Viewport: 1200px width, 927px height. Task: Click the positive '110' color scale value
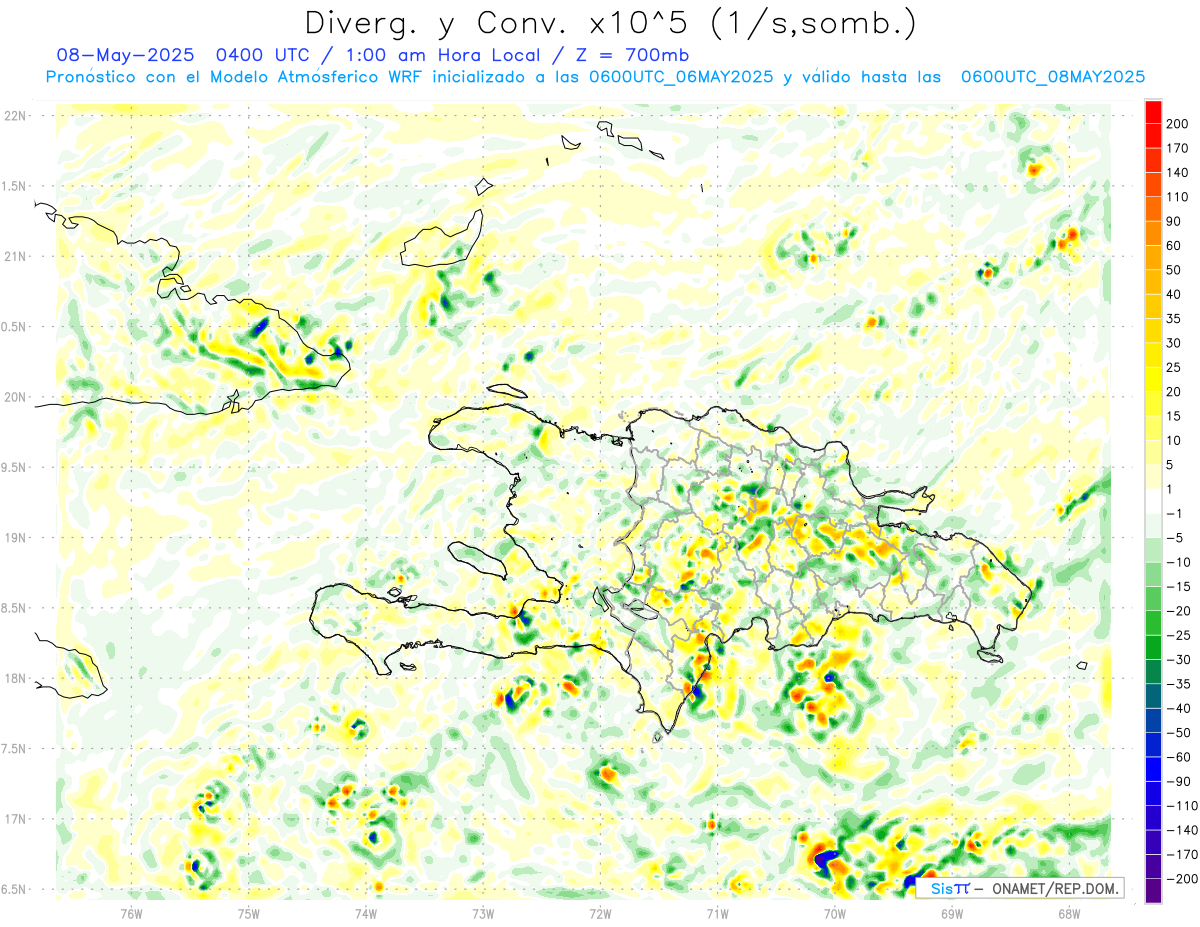click(x=1177, y=197)
